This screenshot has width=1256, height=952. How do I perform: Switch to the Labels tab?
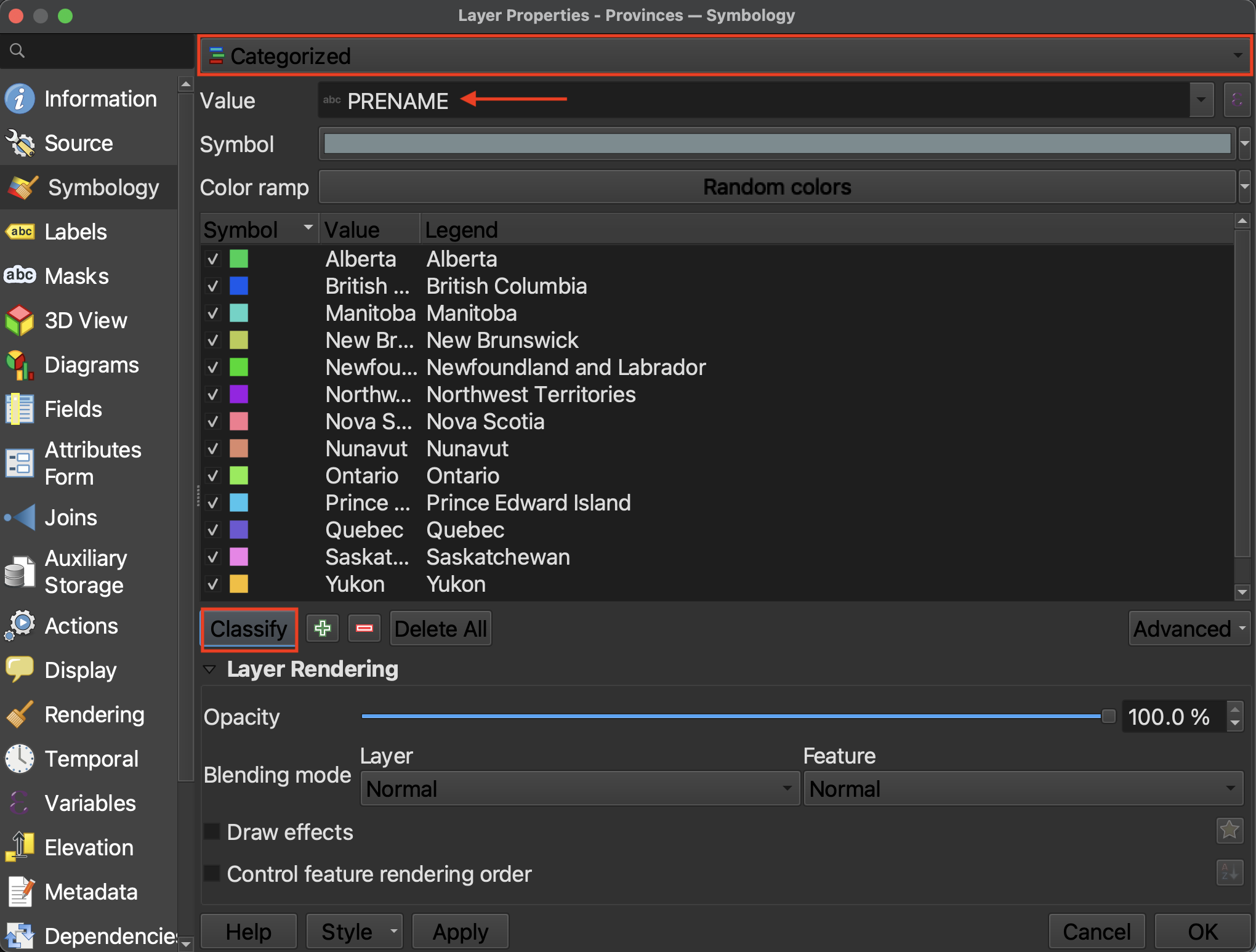76,232
